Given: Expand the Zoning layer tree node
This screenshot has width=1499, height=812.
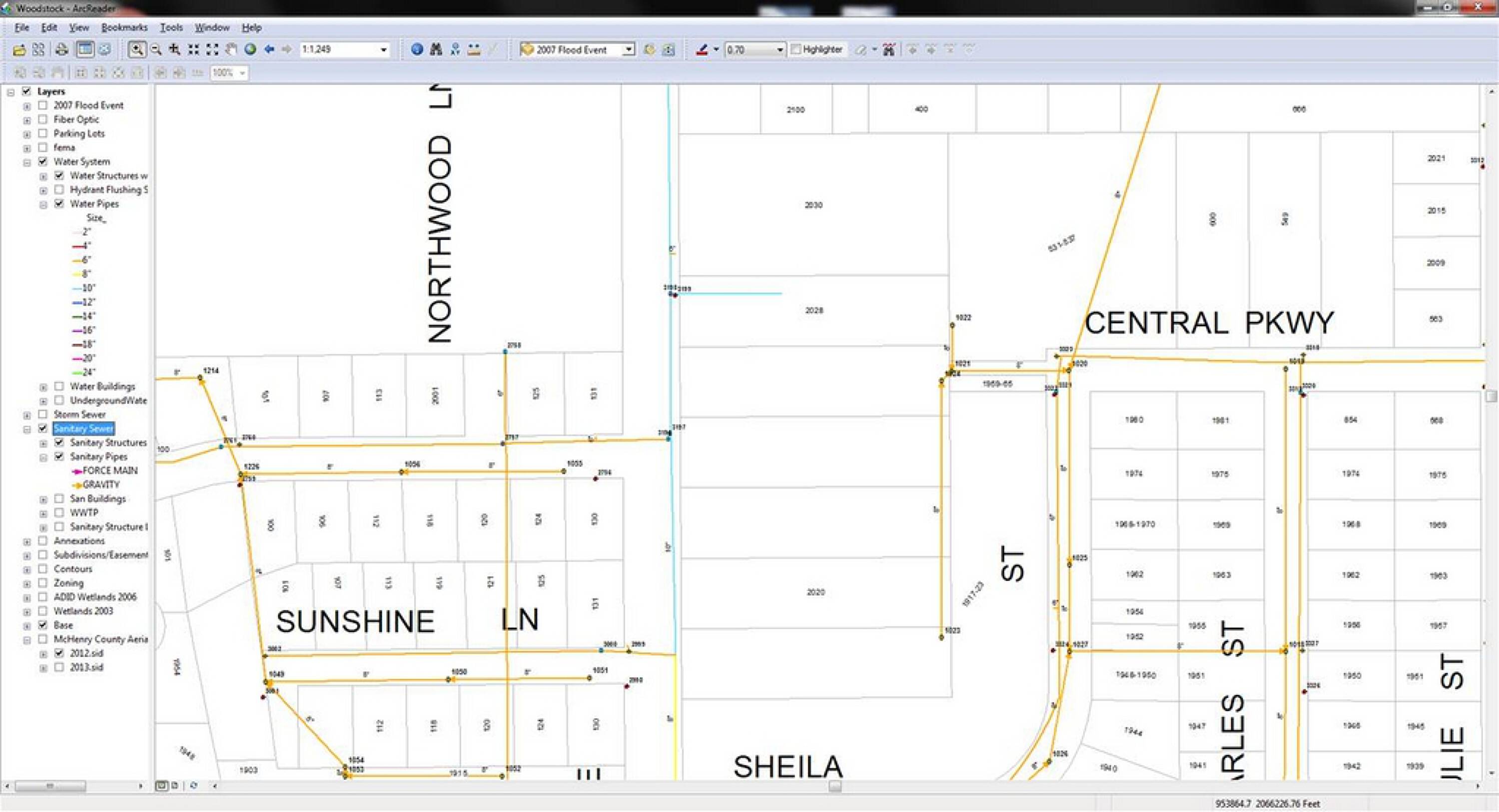Looking at the screenshot, I should tap(27, 583).
